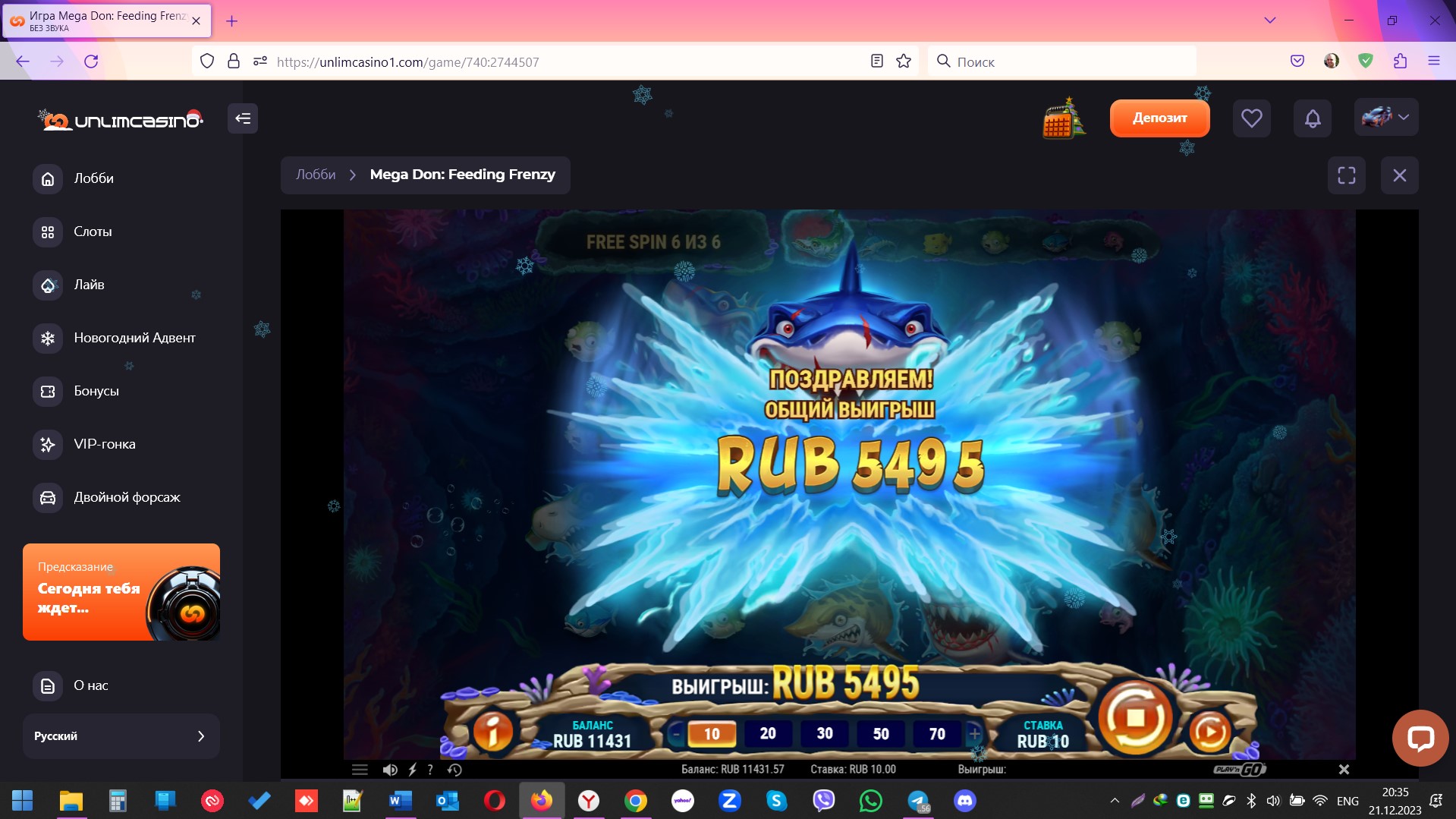Click the orange Депозит button
The width and height of the screenshot is (1456, 819).
pos(1159,118)
